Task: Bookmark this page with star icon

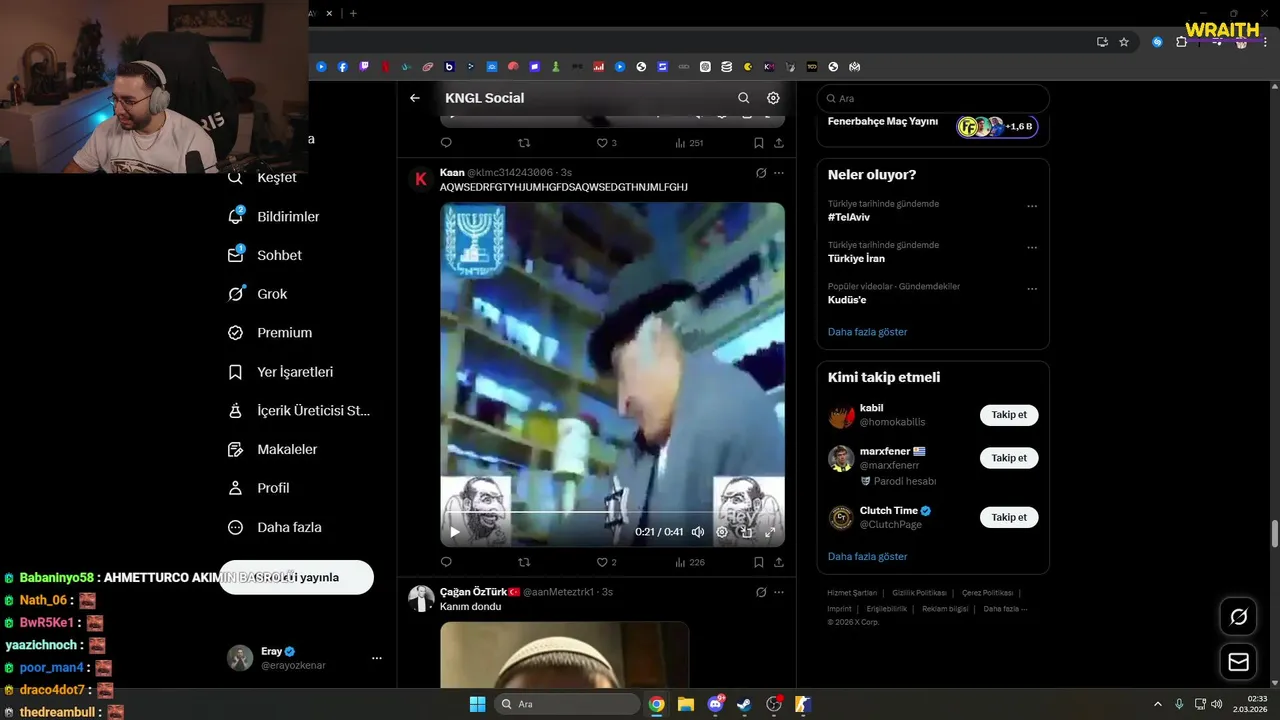Action: click(x=1124, y=42)
